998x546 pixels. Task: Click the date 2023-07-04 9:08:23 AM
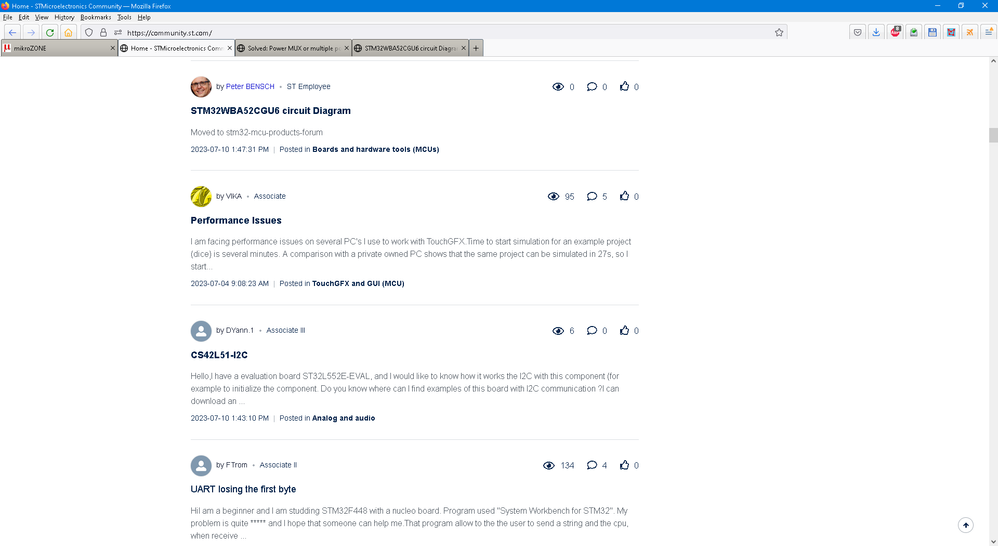230,284
